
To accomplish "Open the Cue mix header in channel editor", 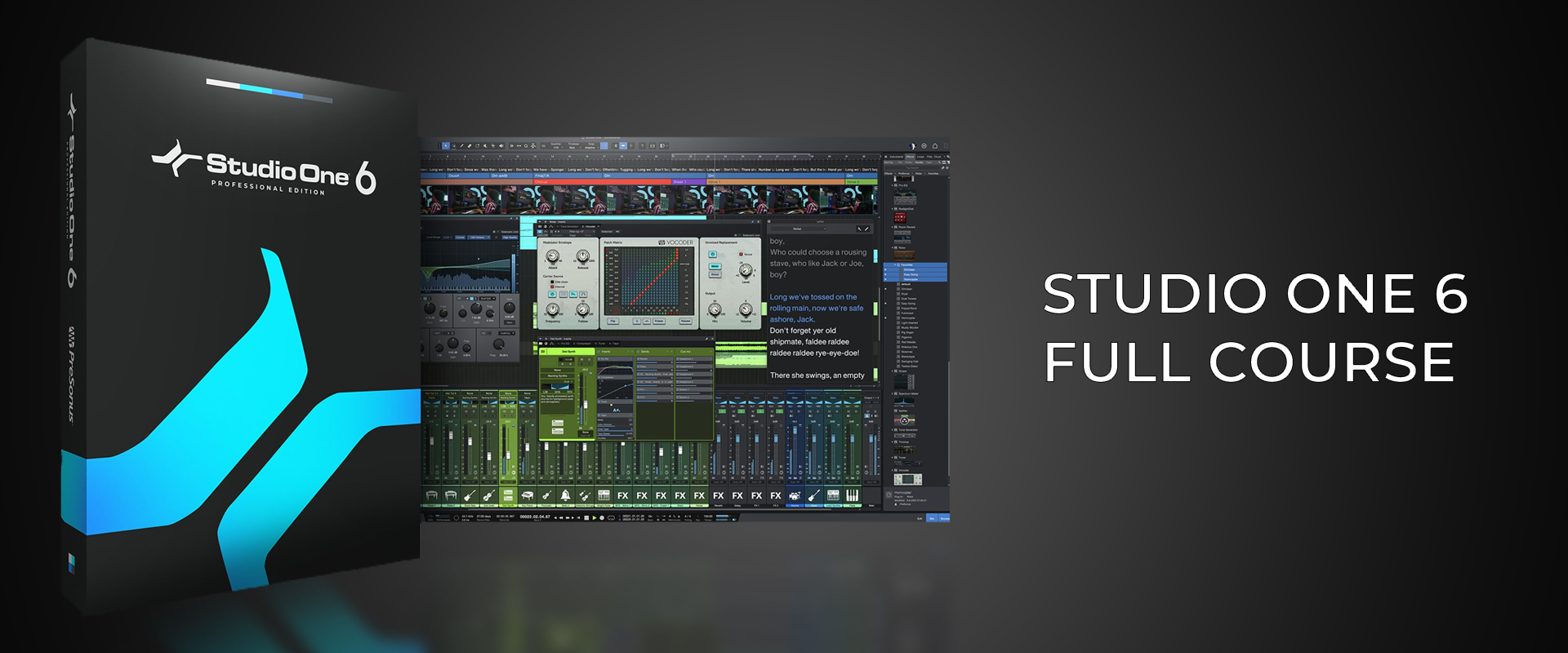I will point(695,352).
